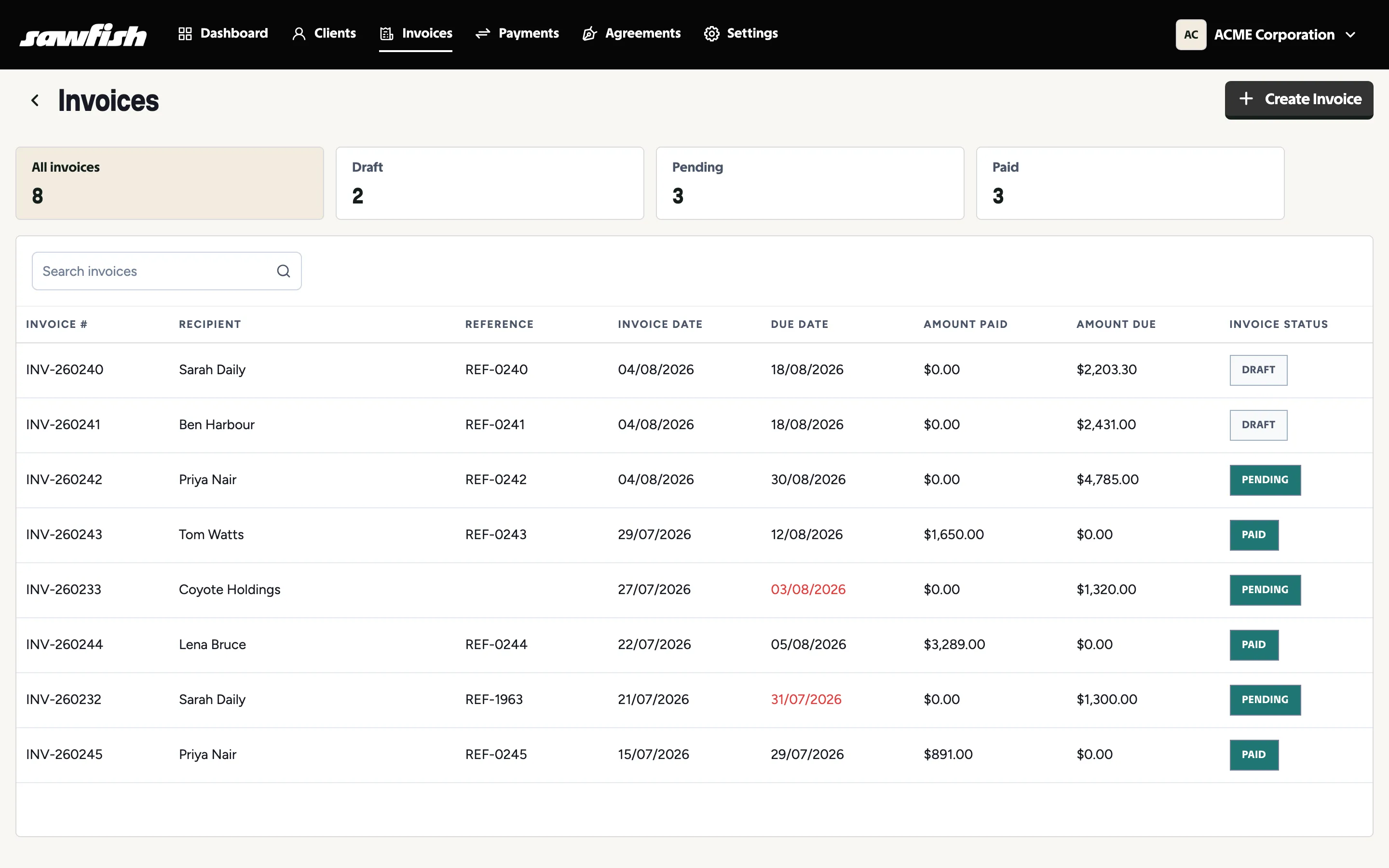Viewport: 1389px width, 868px height.
Task: Open the Settings nav item
Action: pyautogui.click(x=740, y=33)
